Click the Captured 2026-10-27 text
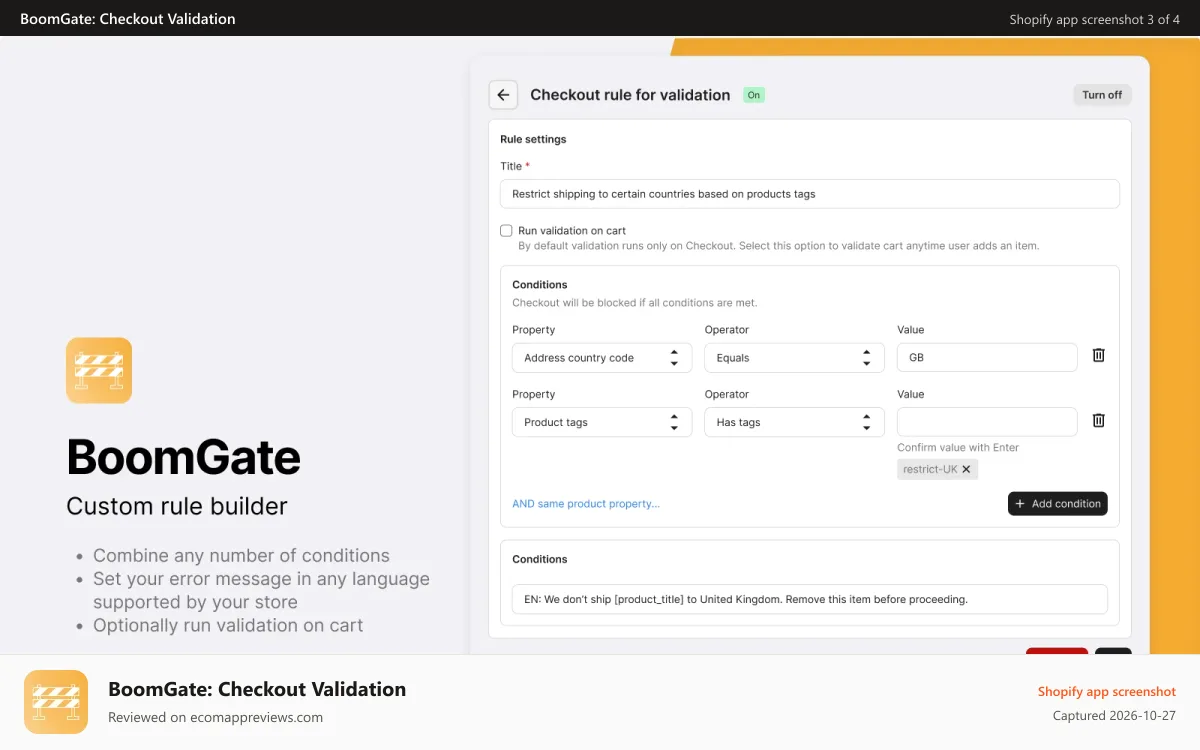The height and width of the screenshot is (750, 1200). (1114, 716)
